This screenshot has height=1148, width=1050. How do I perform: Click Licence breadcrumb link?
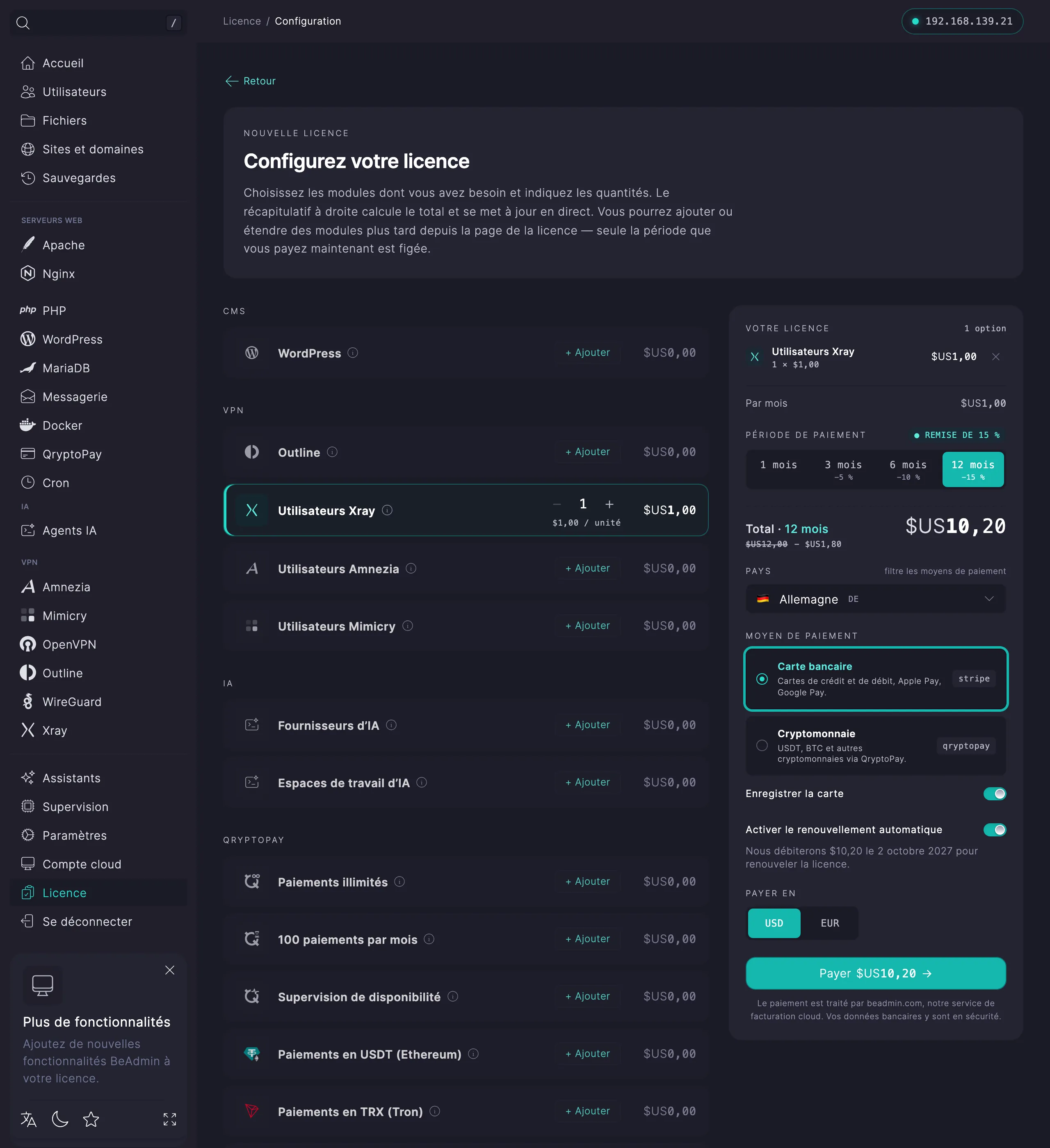pyautogui.click(x=242, y=21)
